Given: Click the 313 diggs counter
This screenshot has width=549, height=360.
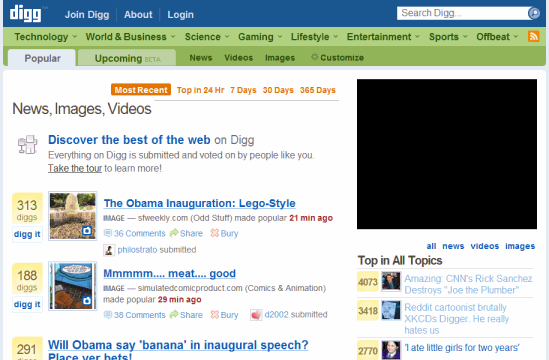Looking at the screenshot, I should click(x=27, y=209).
